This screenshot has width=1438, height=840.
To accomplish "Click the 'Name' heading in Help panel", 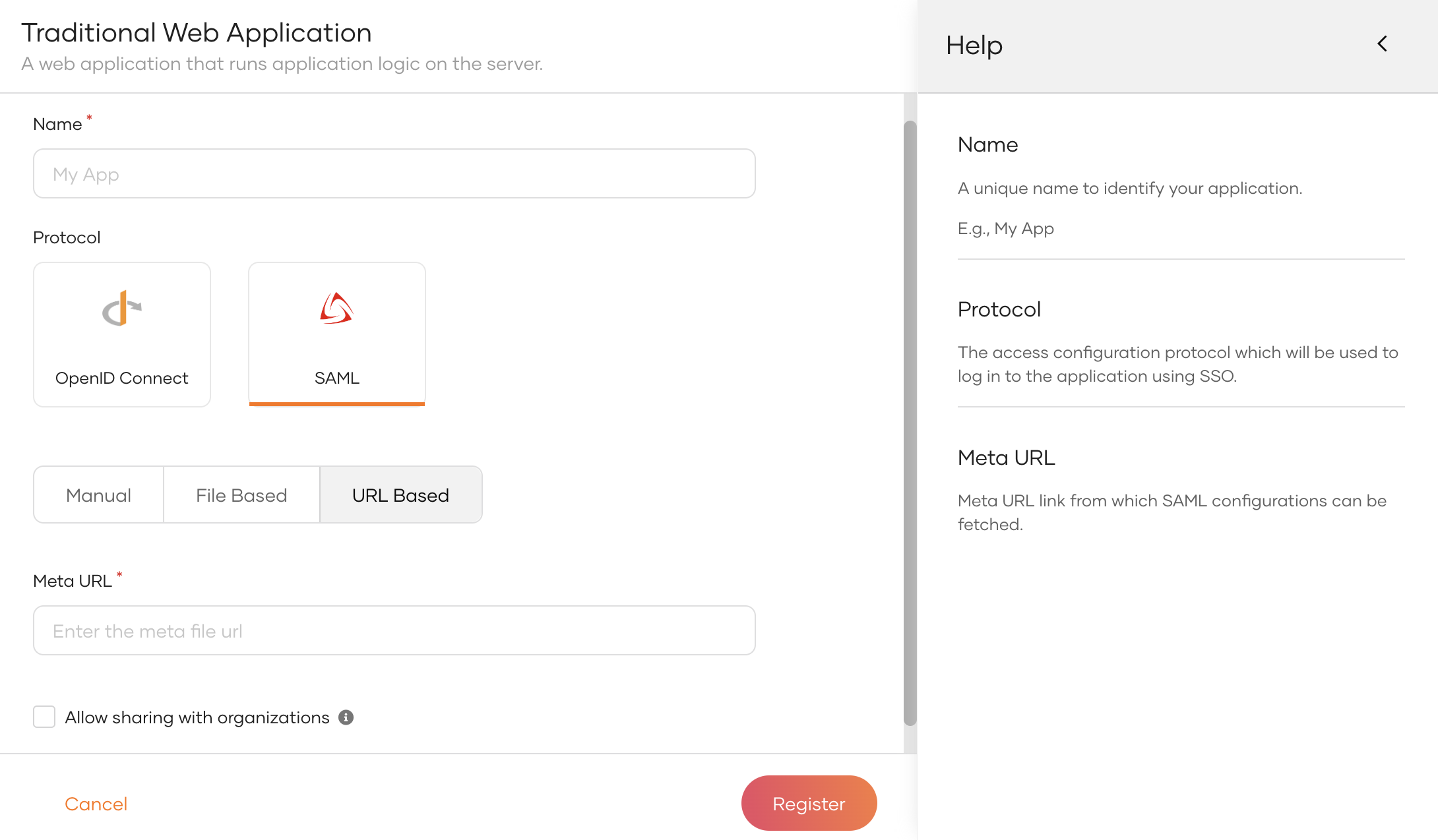I will [x=987, y=144].
